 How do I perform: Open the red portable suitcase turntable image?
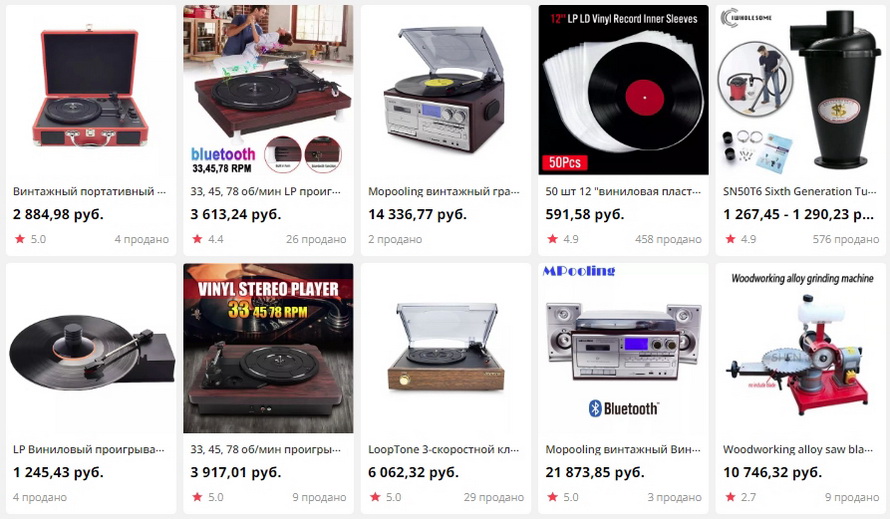pyautogui.click(x=91, y=90)
